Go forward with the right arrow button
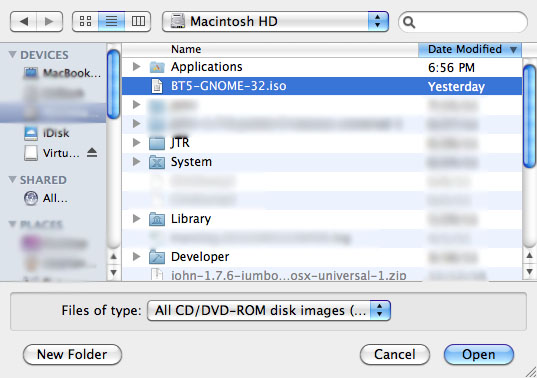 click(50, 22)
